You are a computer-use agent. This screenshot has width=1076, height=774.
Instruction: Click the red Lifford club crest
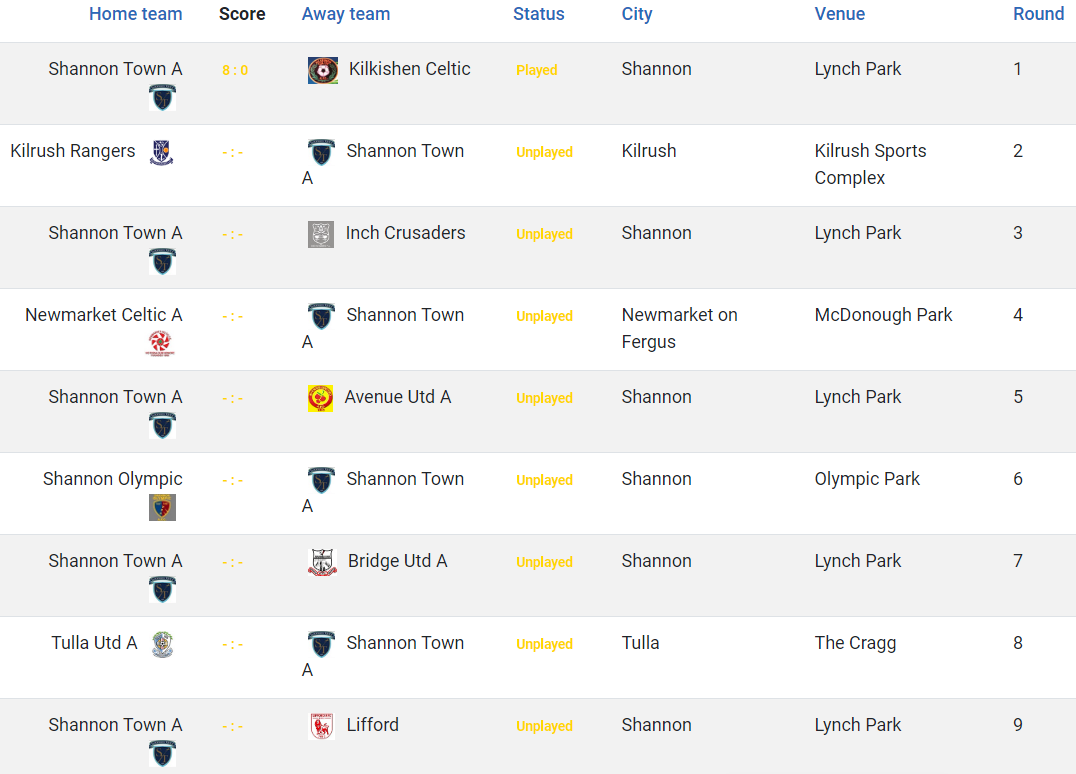[x=321, y=726]
